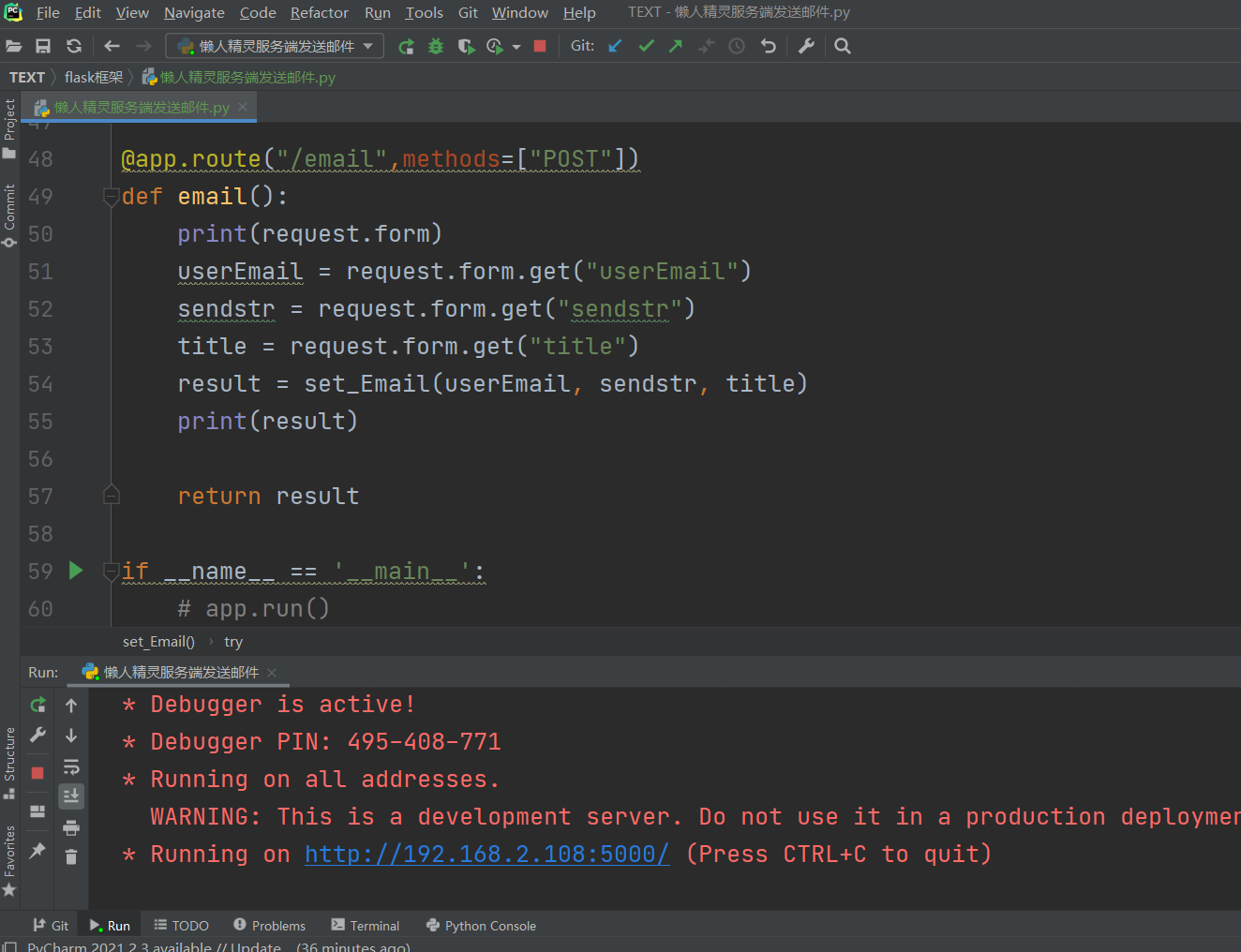The height and width of the screenshot is (952, 1241).
Task: Open the TODO tool window tab
Action: [181, 926]
